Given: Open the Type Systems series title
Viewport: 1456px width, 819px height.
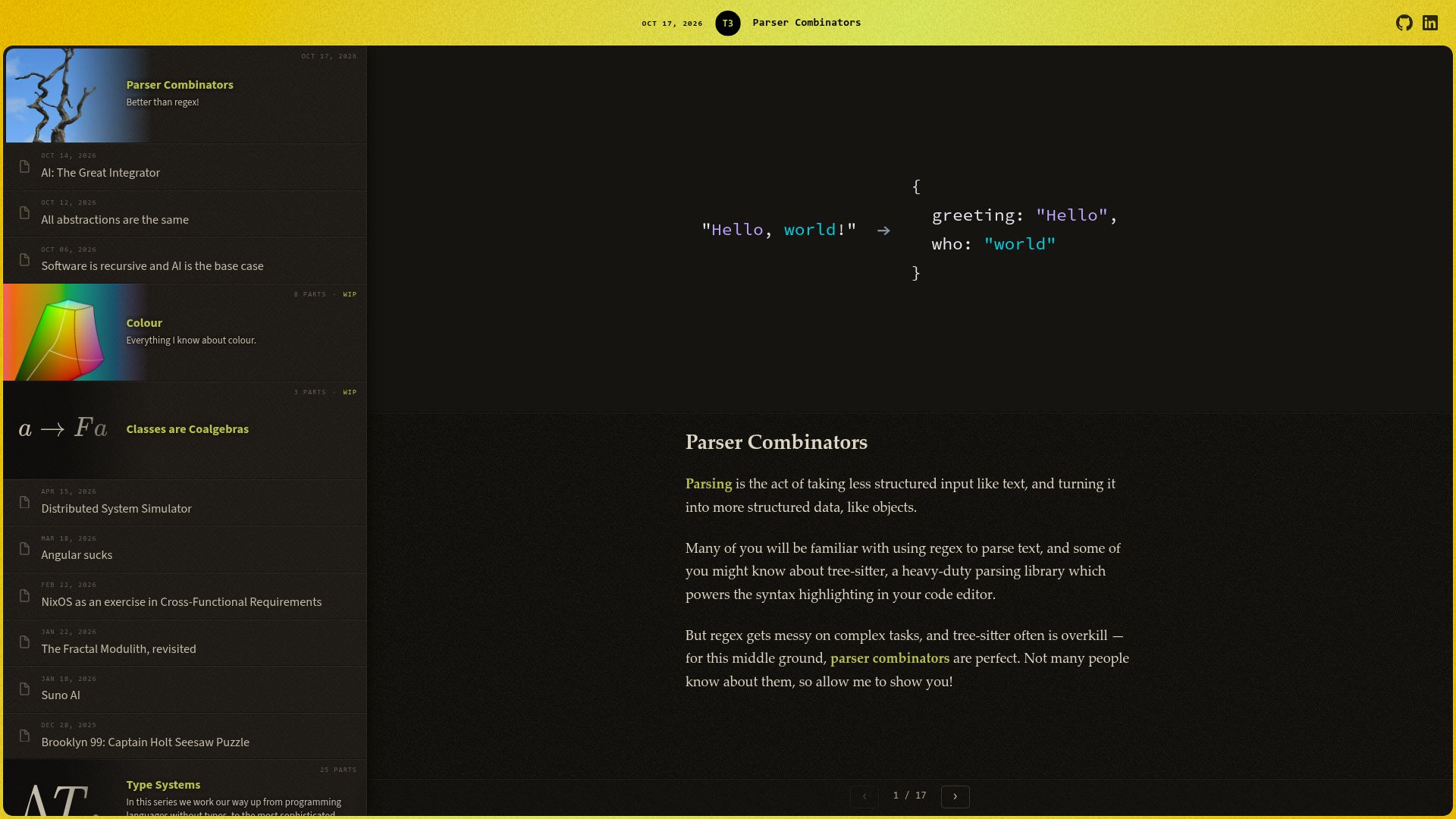Looking at the screenshot, I should tap(163, 785).
